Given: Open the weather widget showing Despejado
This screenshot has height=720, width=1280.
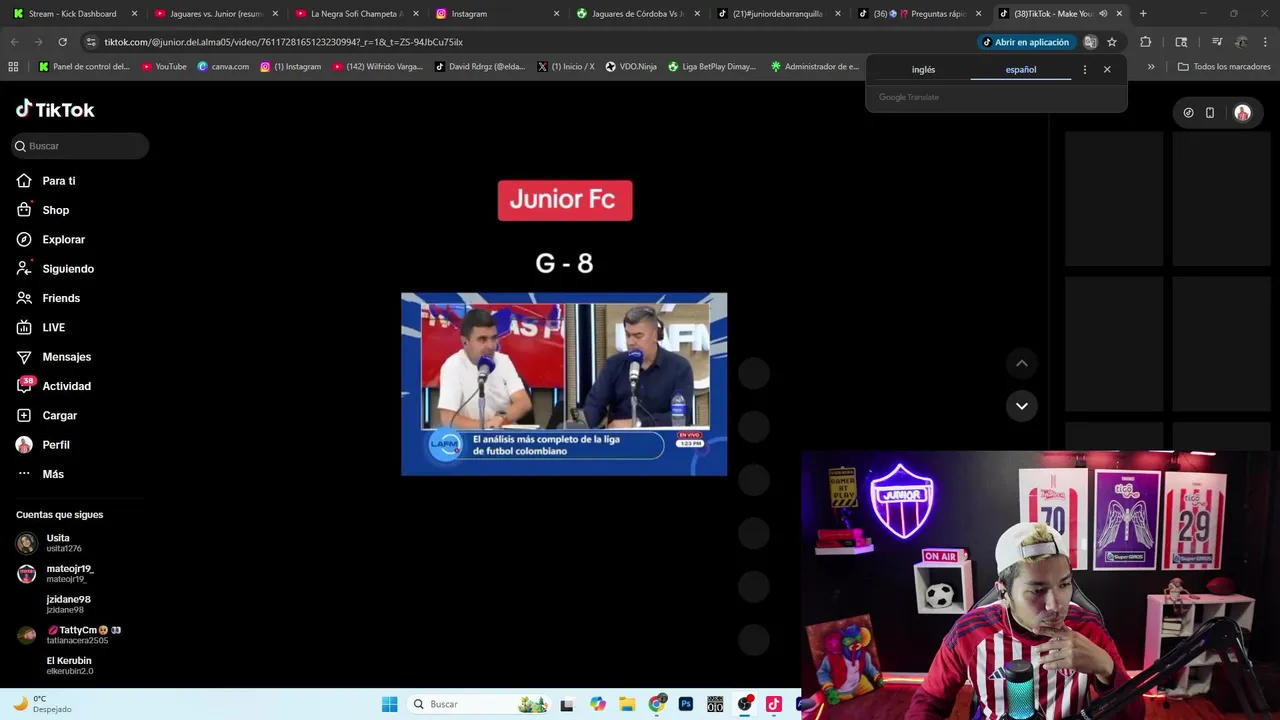Looking at the screenshot, I should point(42,704).
